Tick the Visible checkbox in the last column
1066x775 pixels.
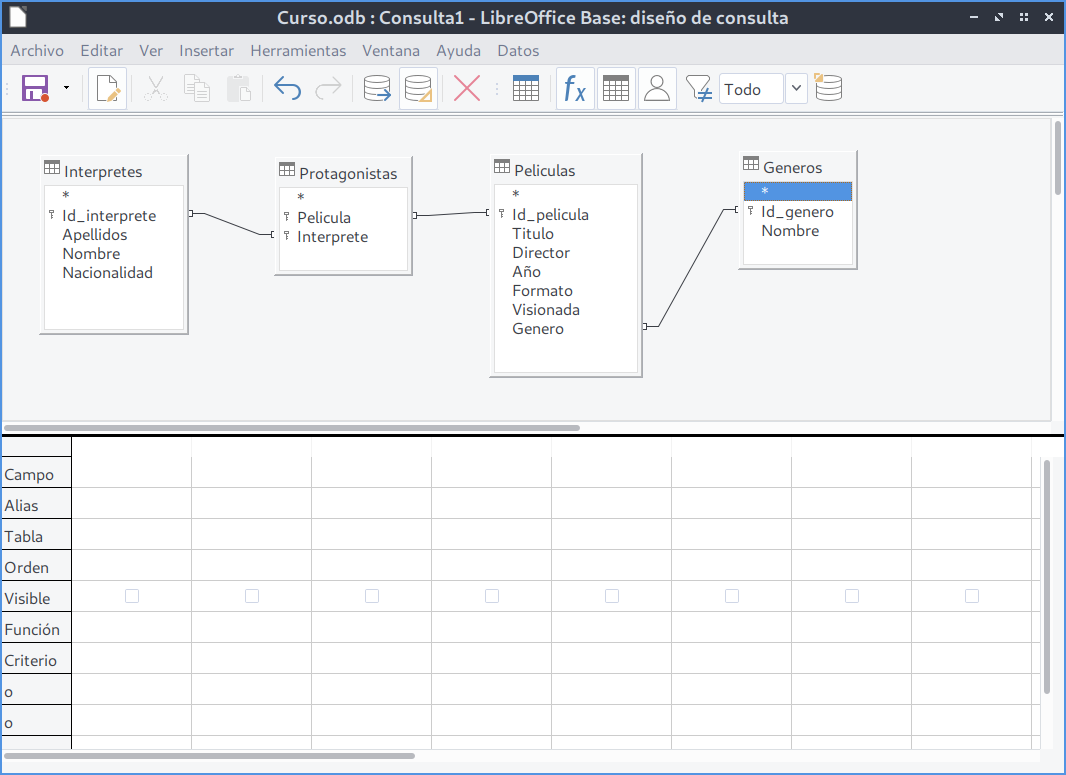tap(972, 596)
